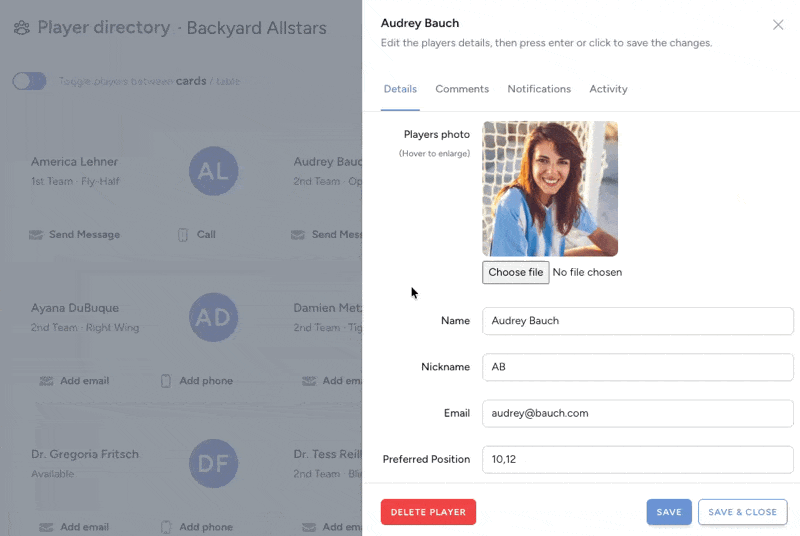Close the Audrey Bauch edit panel
The height and width of the screenshot is (536, 800).
click(x=778, y=24)
